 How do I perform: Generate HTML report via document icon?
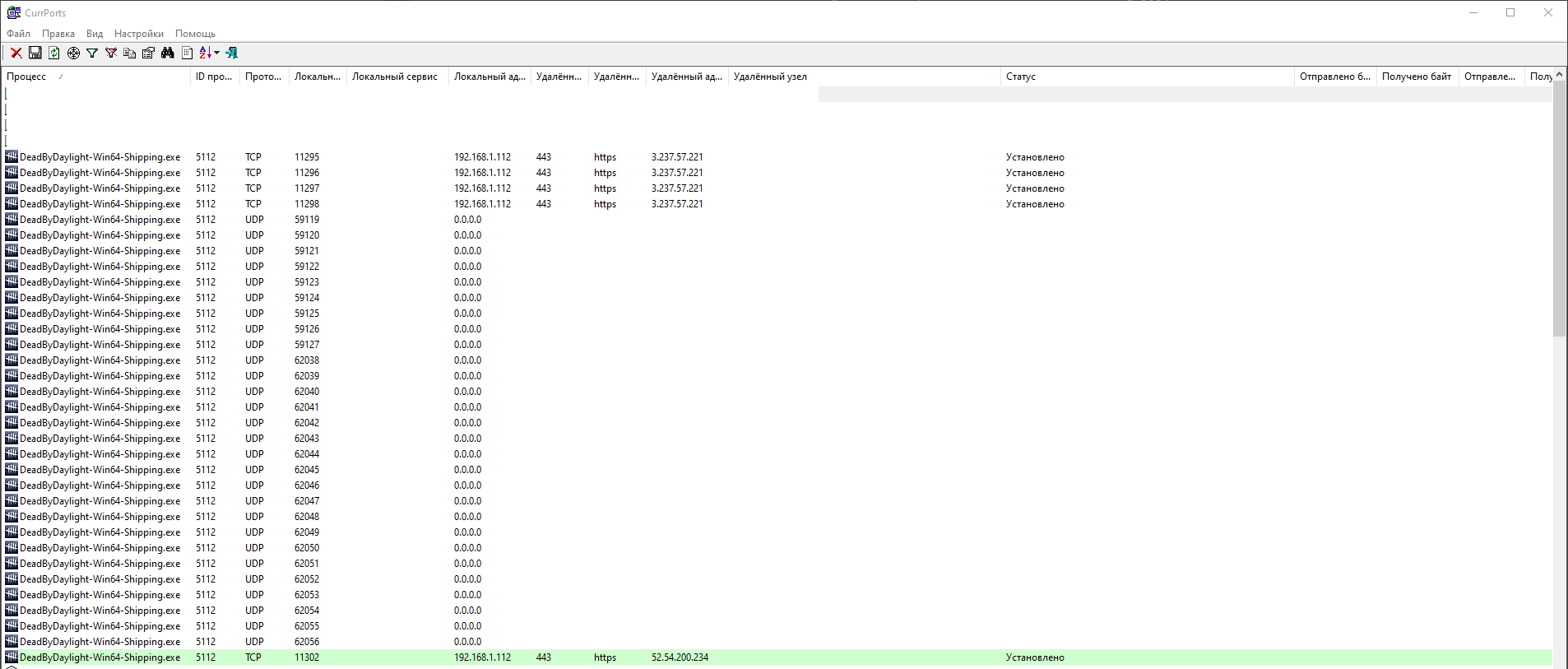[x=187, y=53]
